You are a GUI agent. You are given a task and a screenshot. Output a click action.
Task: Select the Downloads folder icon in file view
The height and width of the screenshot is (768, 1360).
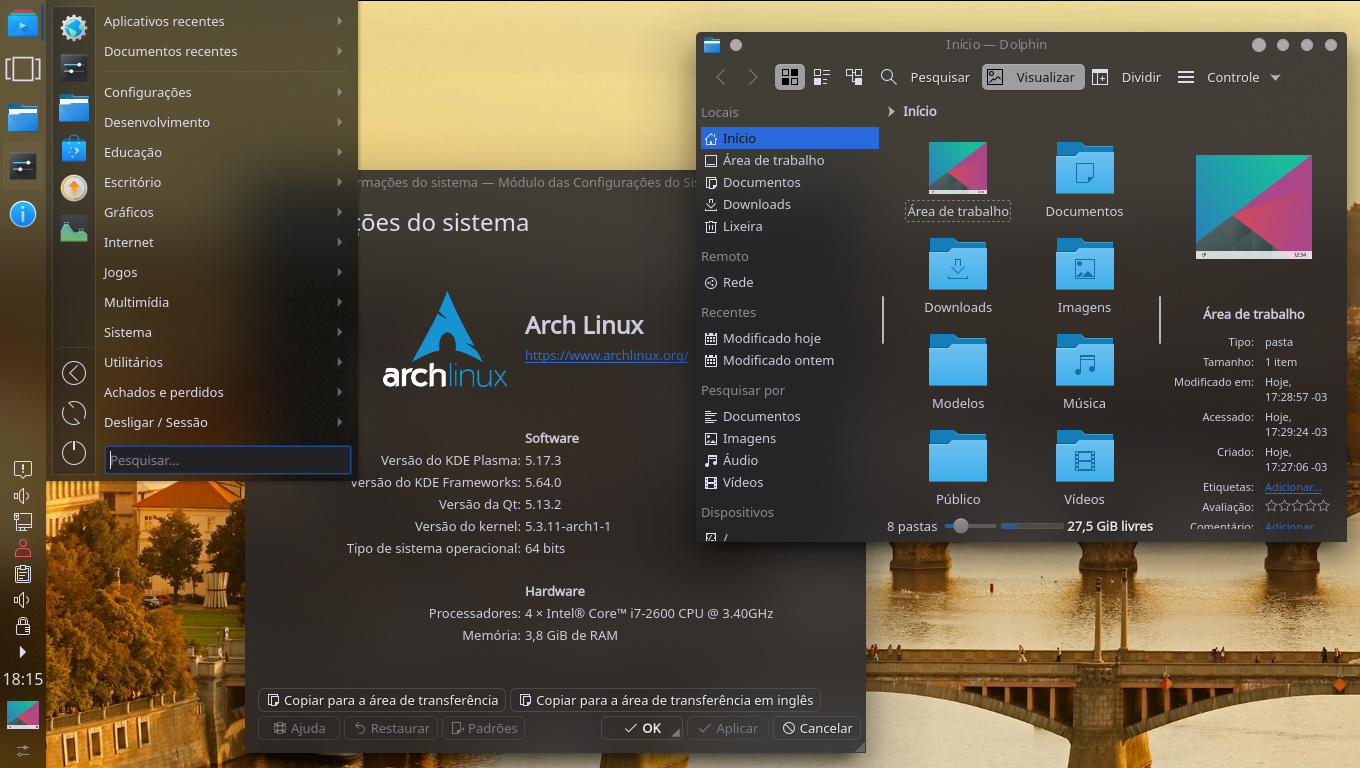point(958,263)
